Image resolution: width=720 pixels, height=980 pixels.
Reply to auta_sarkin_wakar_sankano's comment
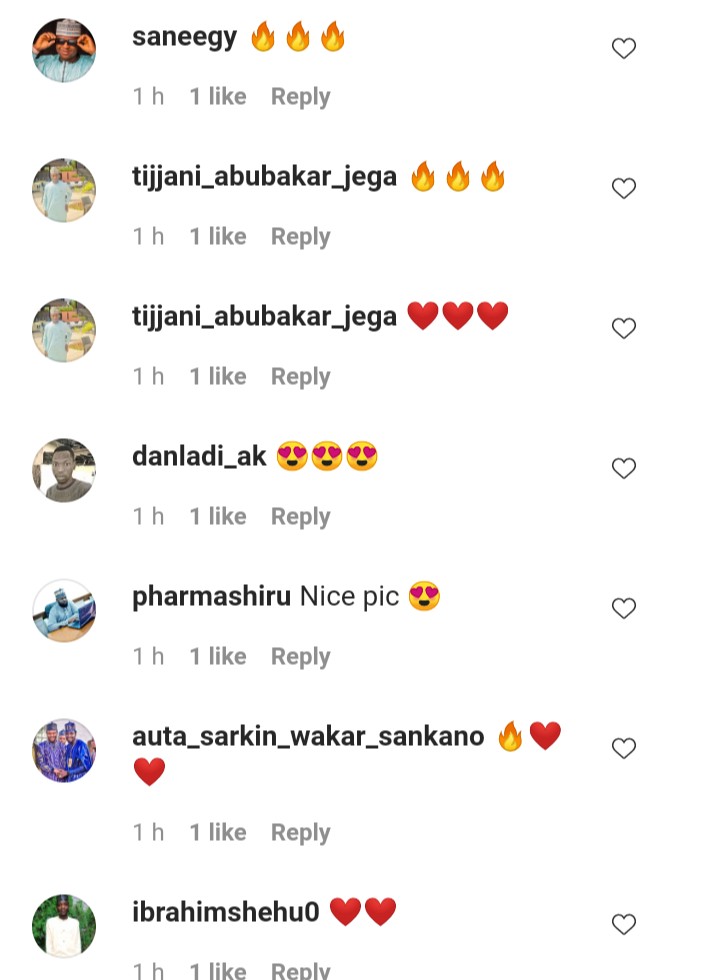click(301, 833)
